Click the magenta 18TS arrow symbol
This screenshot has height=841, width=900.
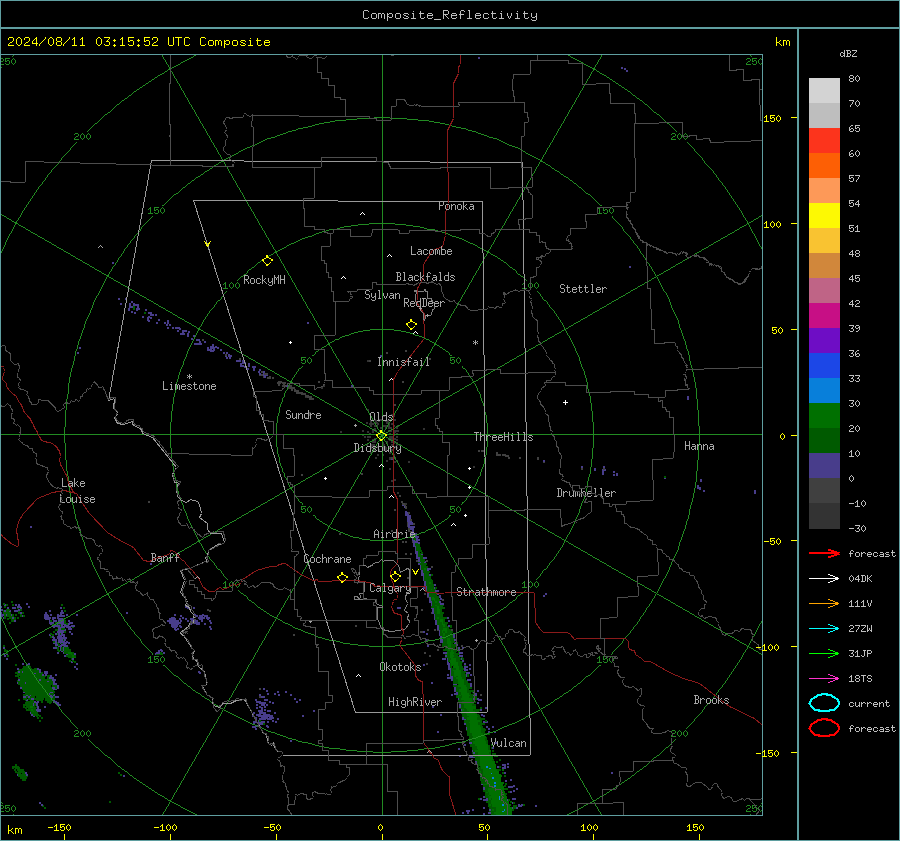[x=824, y=679]
